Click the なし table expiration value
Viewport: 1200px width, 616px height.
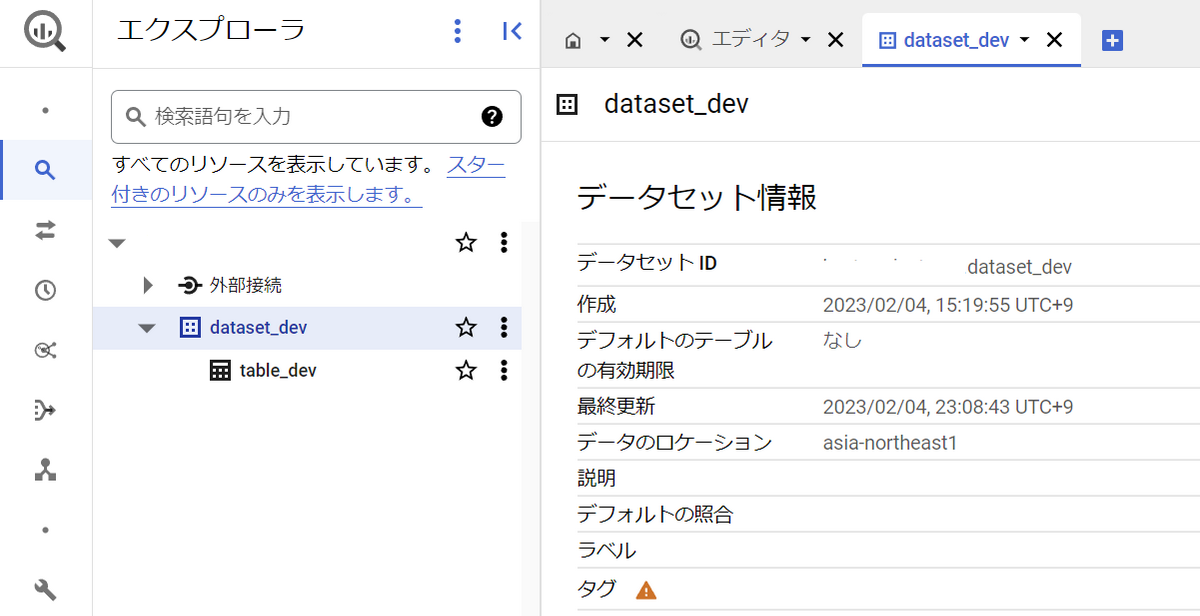tap(842, 340)
